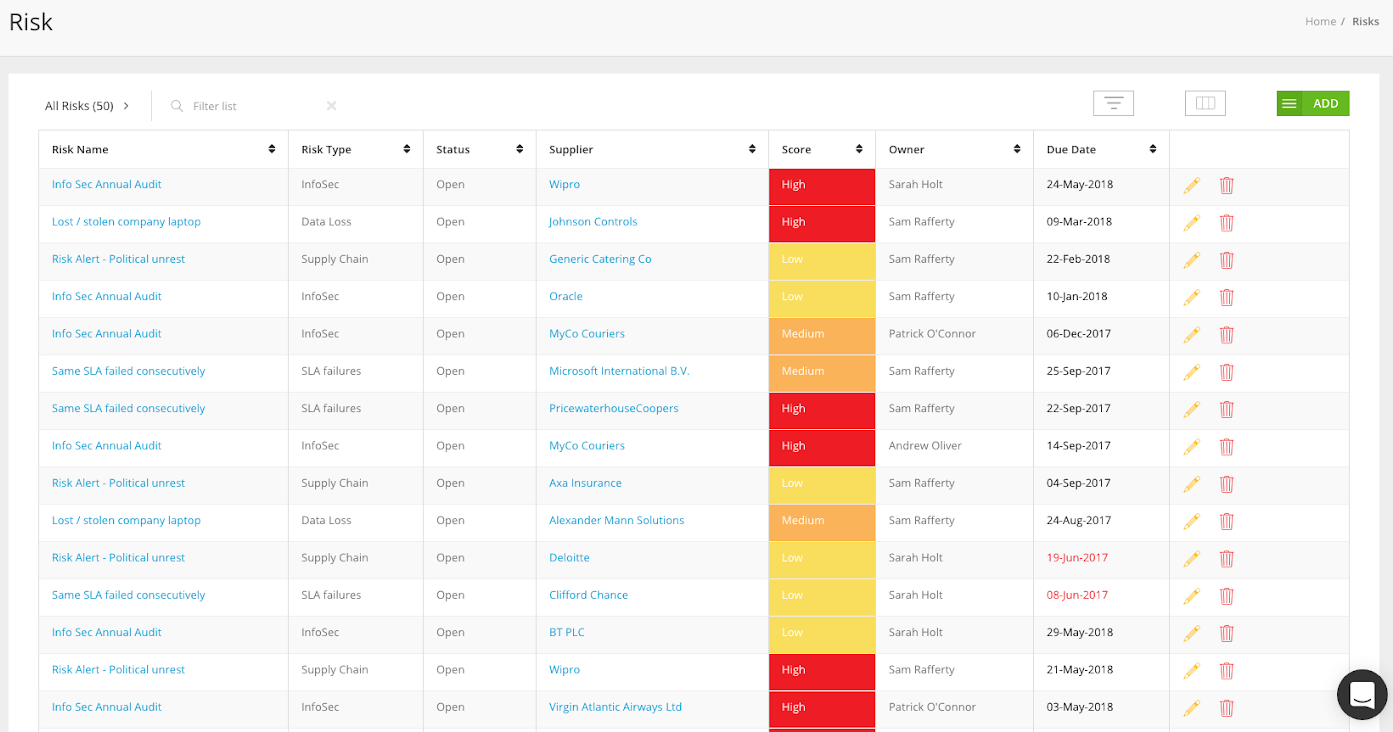Delete the Johnson Controls risk row
This screenshot has height=732, width=1393.
(x=1227, y=222)
